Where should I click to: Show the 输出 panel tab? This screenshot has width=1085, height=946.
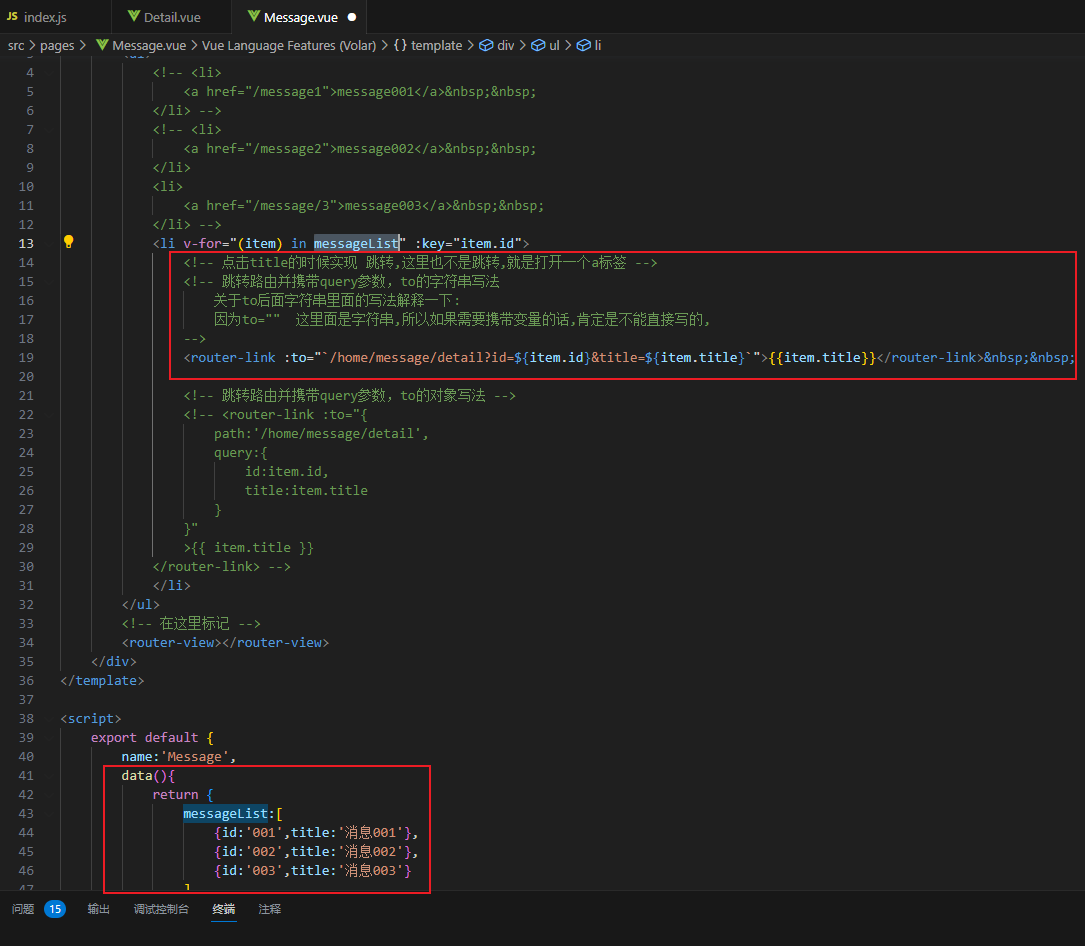tap(99, 909)
